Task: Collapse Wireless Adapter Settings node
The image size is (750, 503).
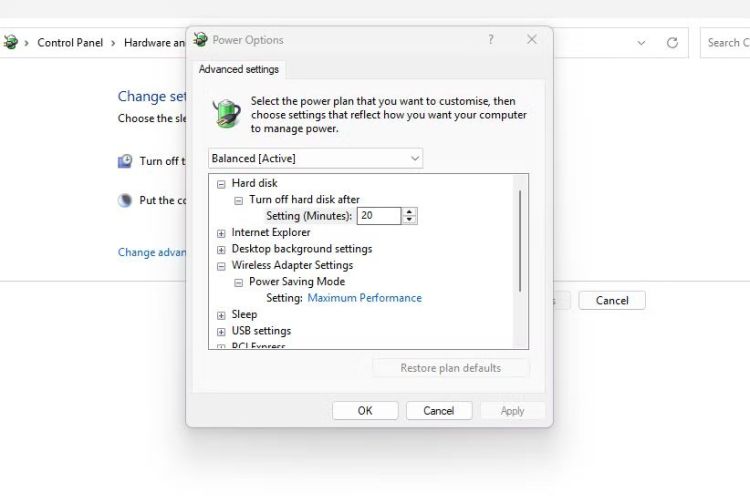Action: point(221,266)
